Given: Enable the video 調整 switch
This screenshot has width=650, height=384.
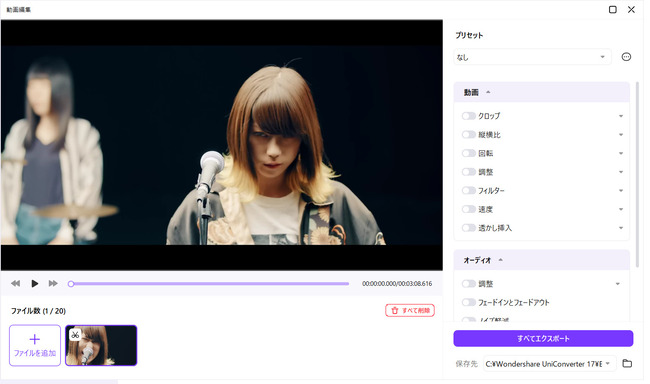Looking at the screenshot, I should 469,172.
